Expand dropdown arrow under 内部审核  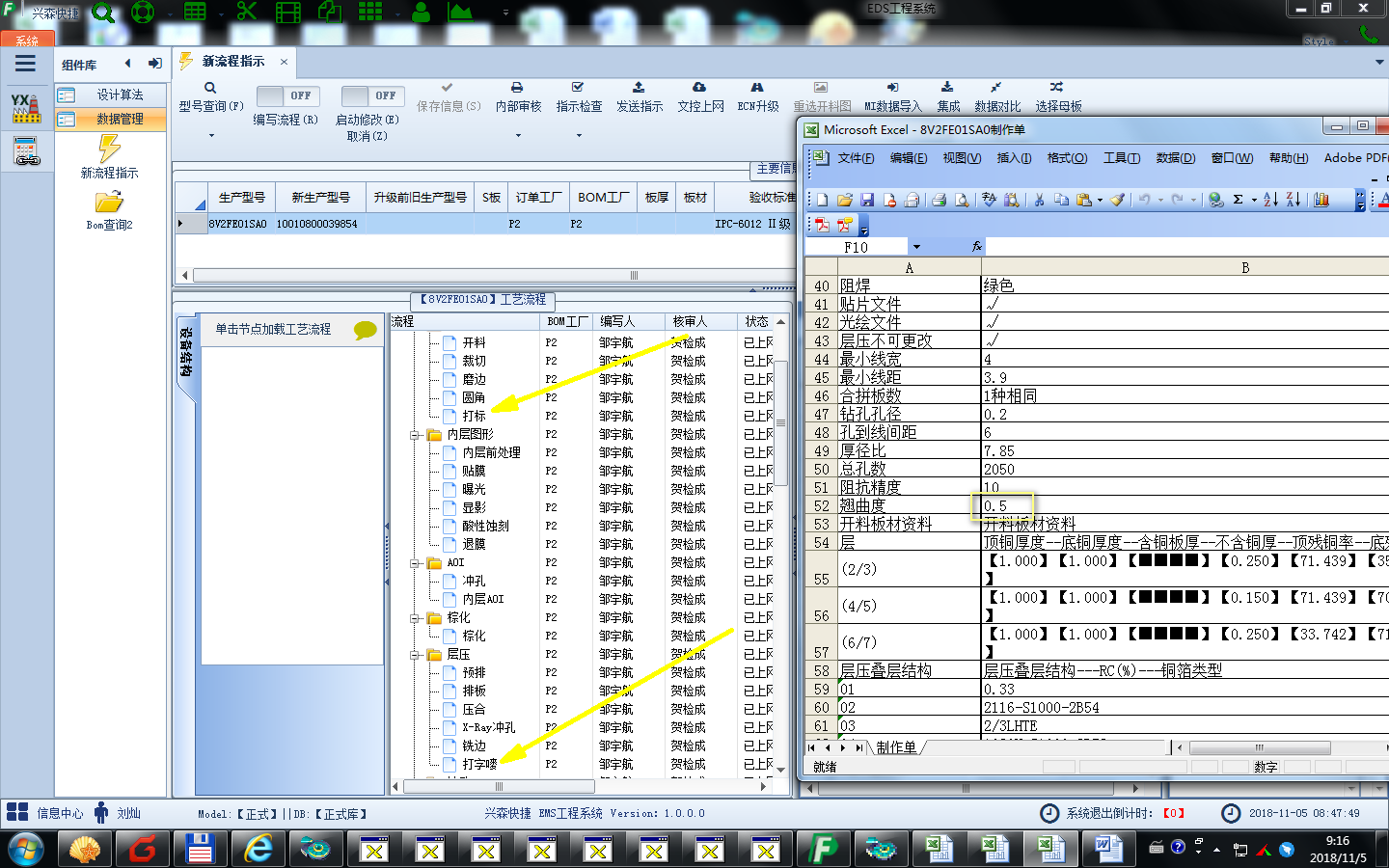click(x=518, y=136)
